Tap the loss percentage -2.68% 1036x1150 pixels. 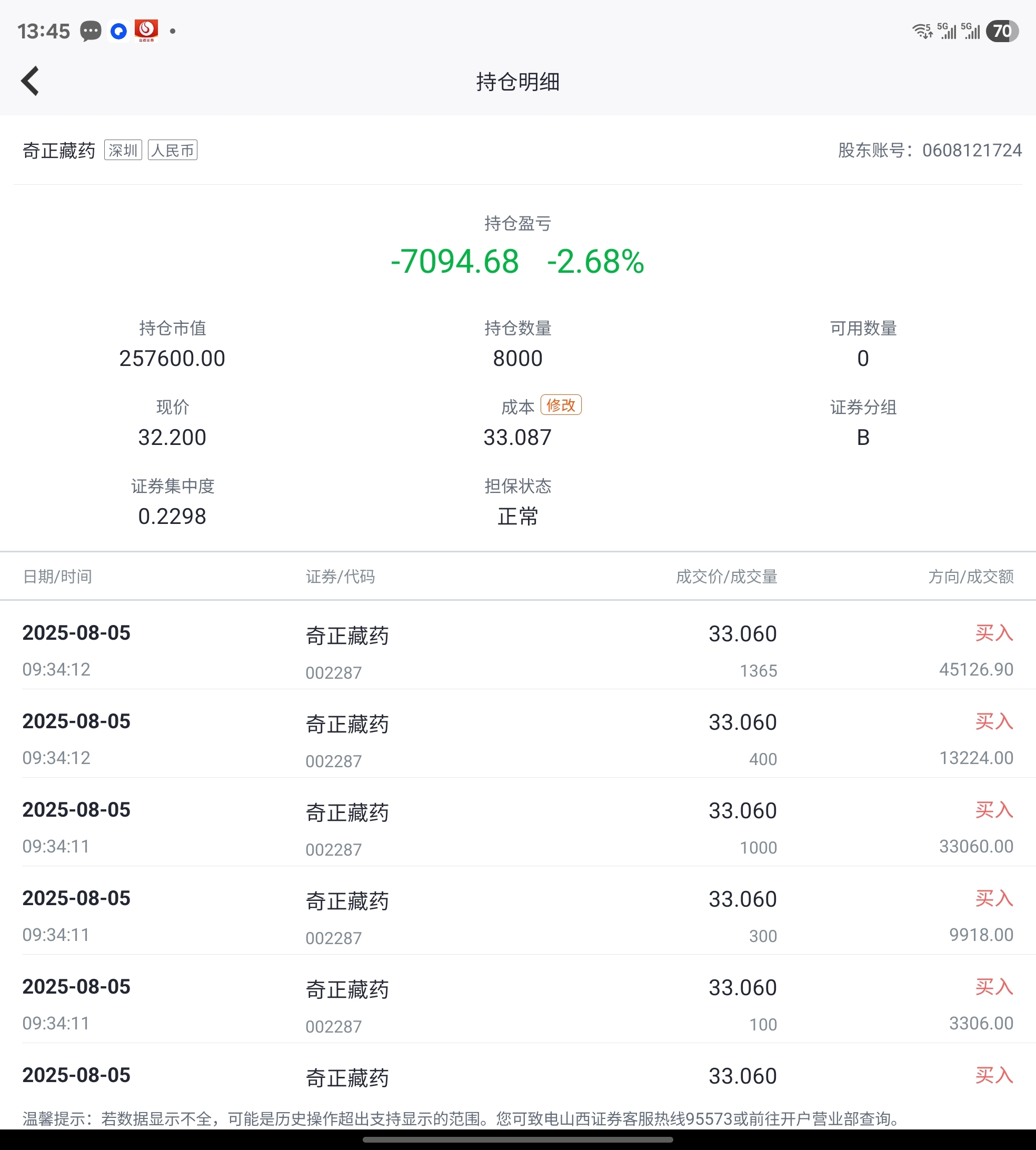pyautogui.click(x=595, y=261)
